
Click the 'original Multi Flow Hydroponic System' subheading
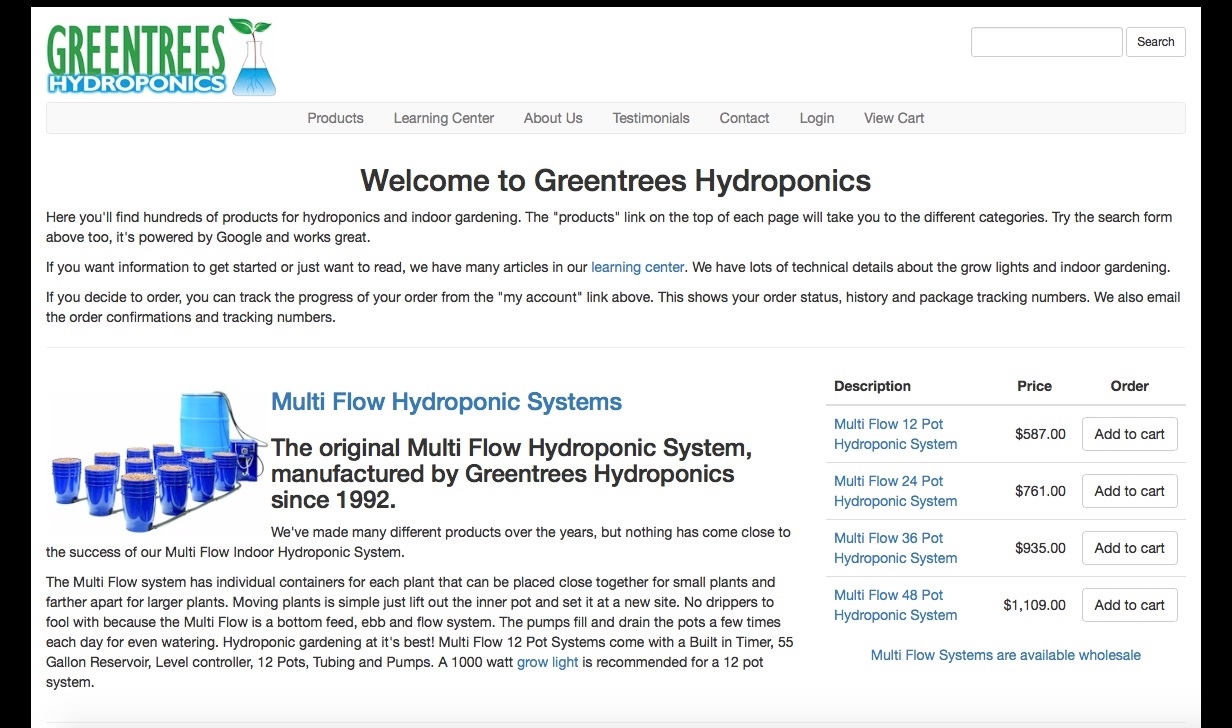point(511,473)
